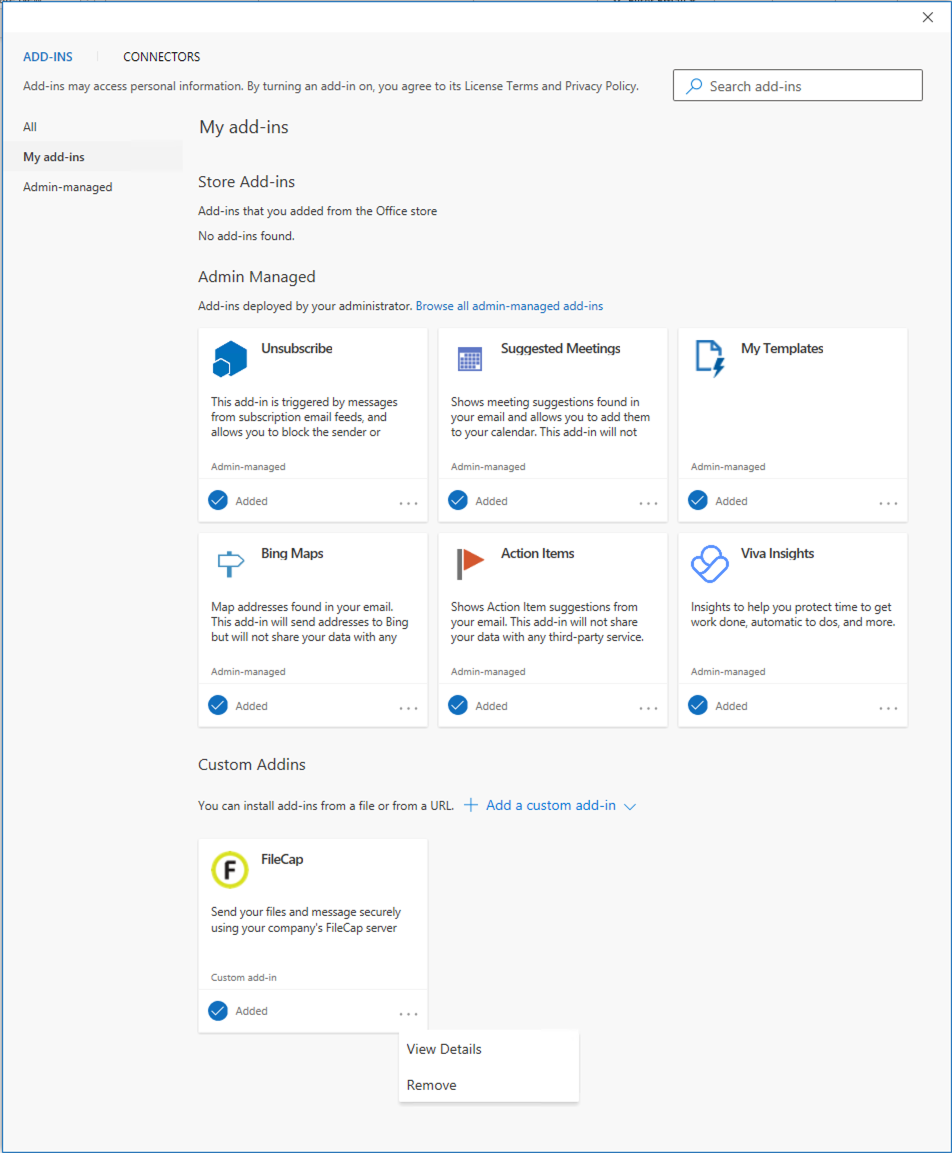Toggle the Added checkmark on Bing Maps
952x1153 pixels.
(x=217, y=705)
